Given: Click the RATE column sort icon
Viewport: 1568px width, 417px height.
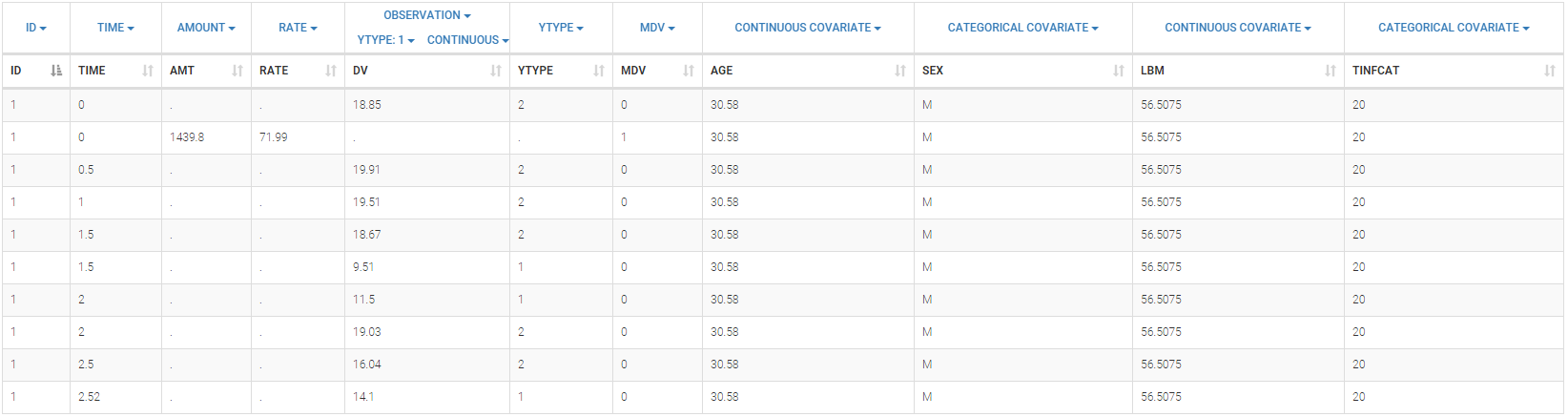Looking at the screenshot, I should 331,71.
